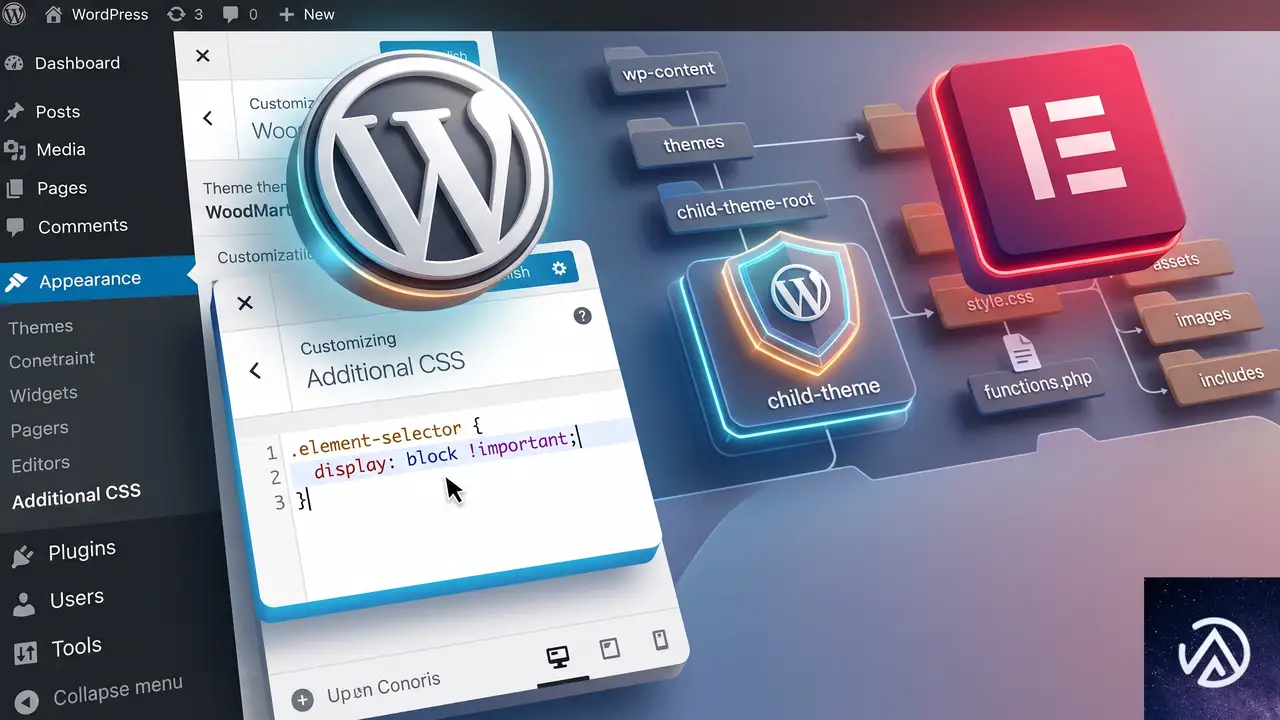Open the Conetraint submenu link
The width and height of the screenshot is (1280, 720).
52,360
